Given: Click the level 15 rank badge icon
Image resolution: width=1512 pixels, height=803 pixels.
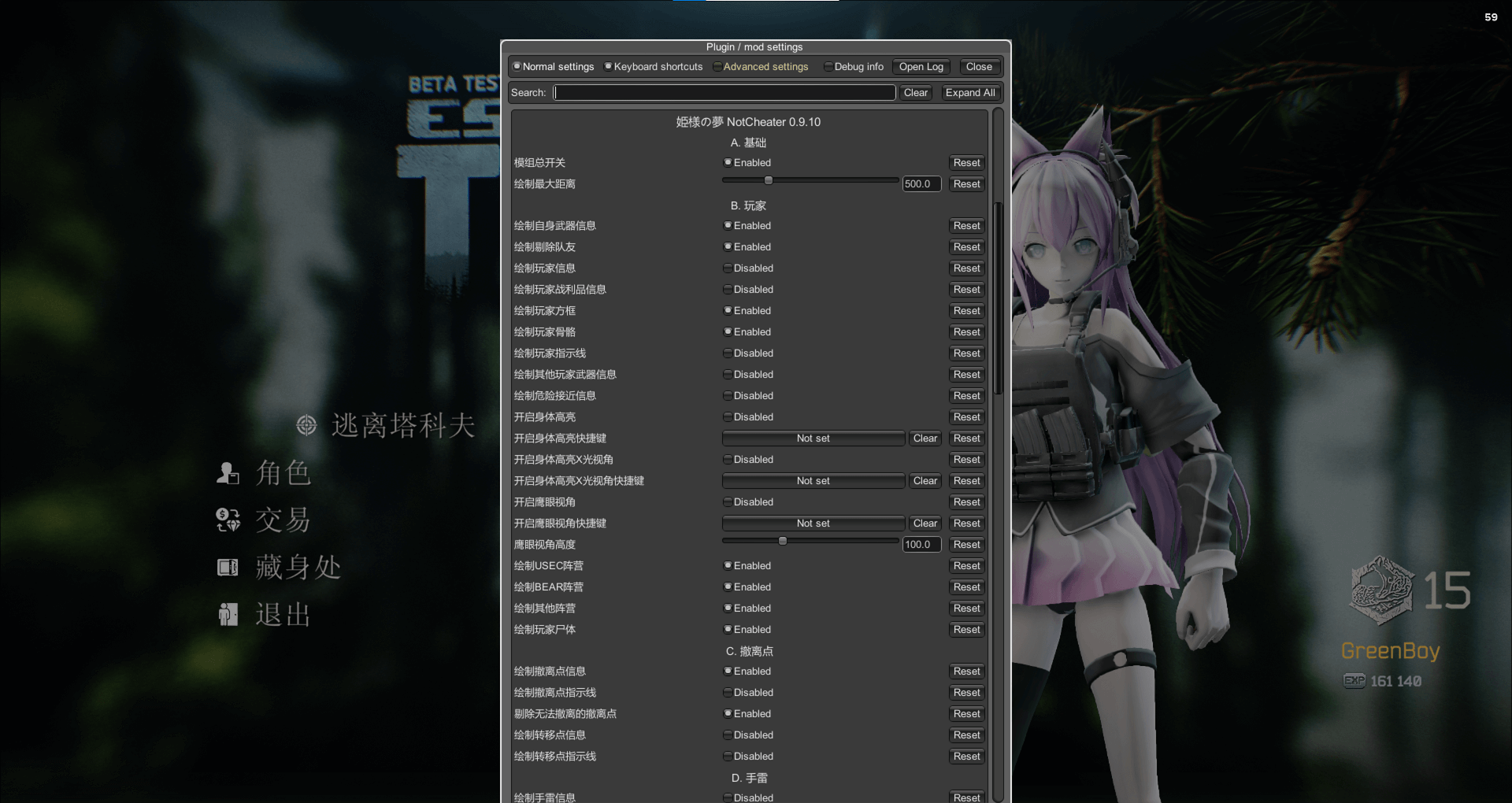Looking at the screenshot, I should click(1381, 590).
